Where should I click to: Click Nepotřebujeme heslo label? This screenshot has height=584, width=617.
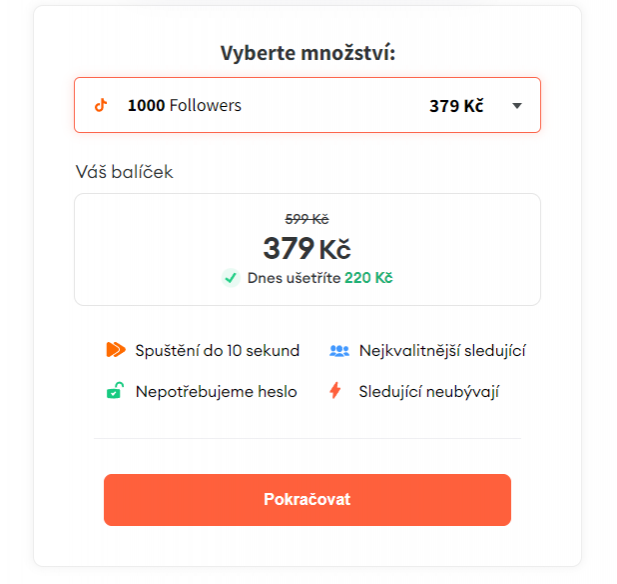pyautogui.click(x=216, y=392)
